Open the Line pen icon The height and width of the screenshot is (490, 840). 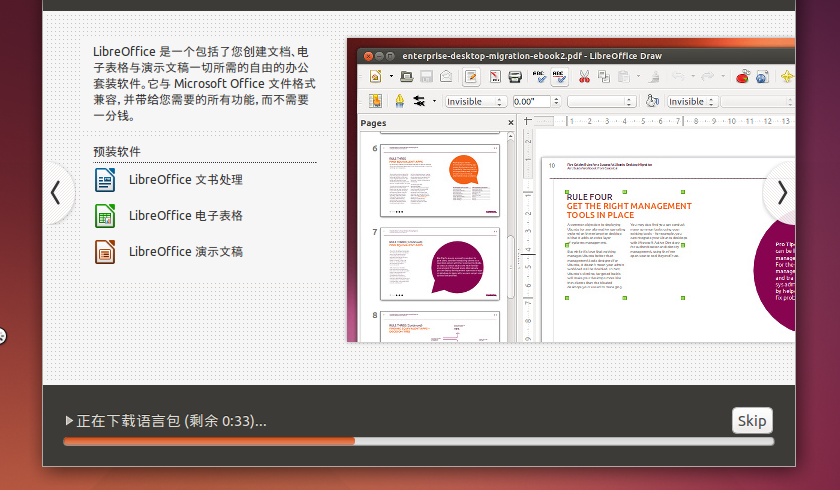[x=400, y=101]
